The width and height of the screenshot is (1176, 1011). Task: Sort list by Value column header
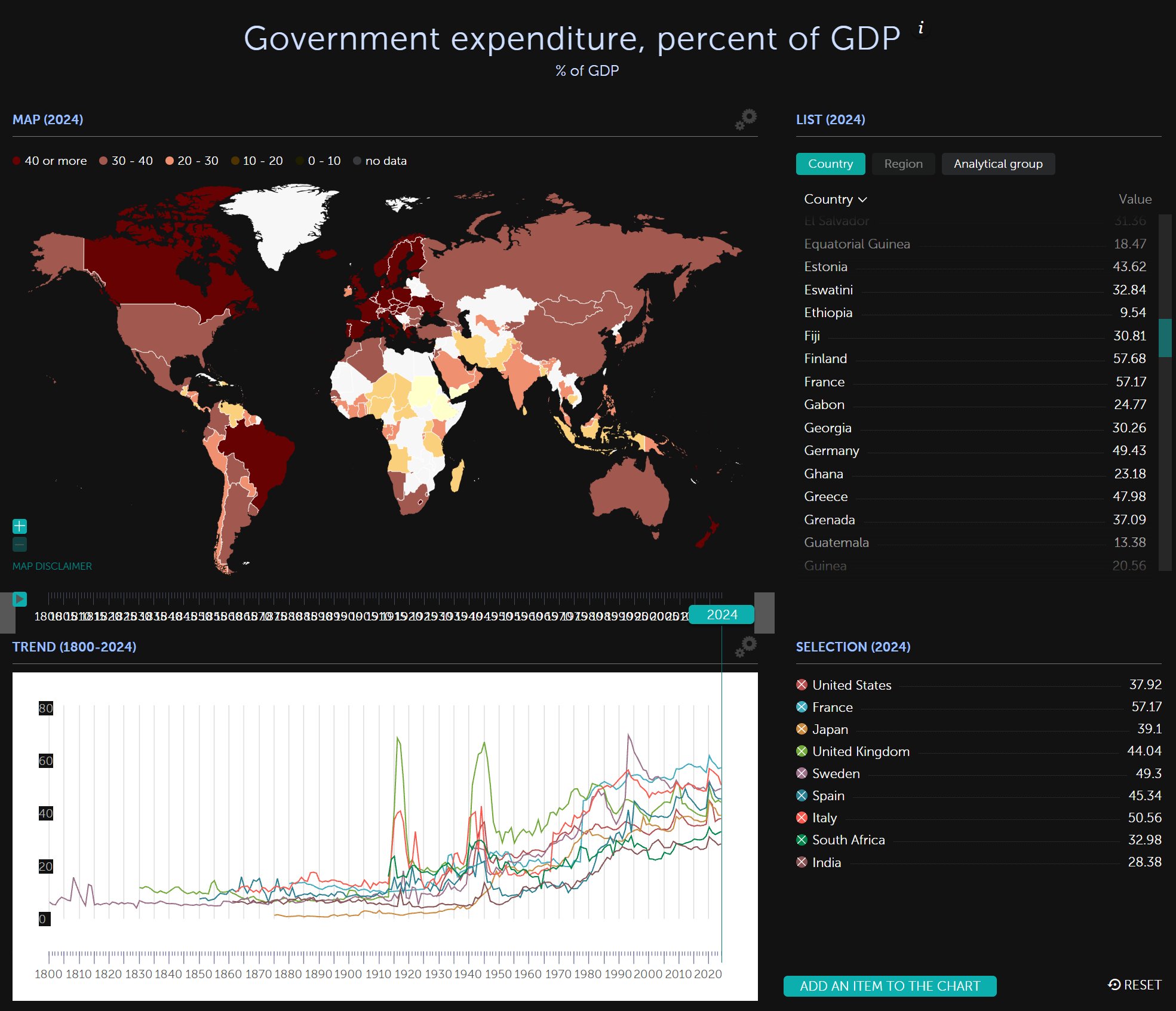click(x=1135, y=199)
